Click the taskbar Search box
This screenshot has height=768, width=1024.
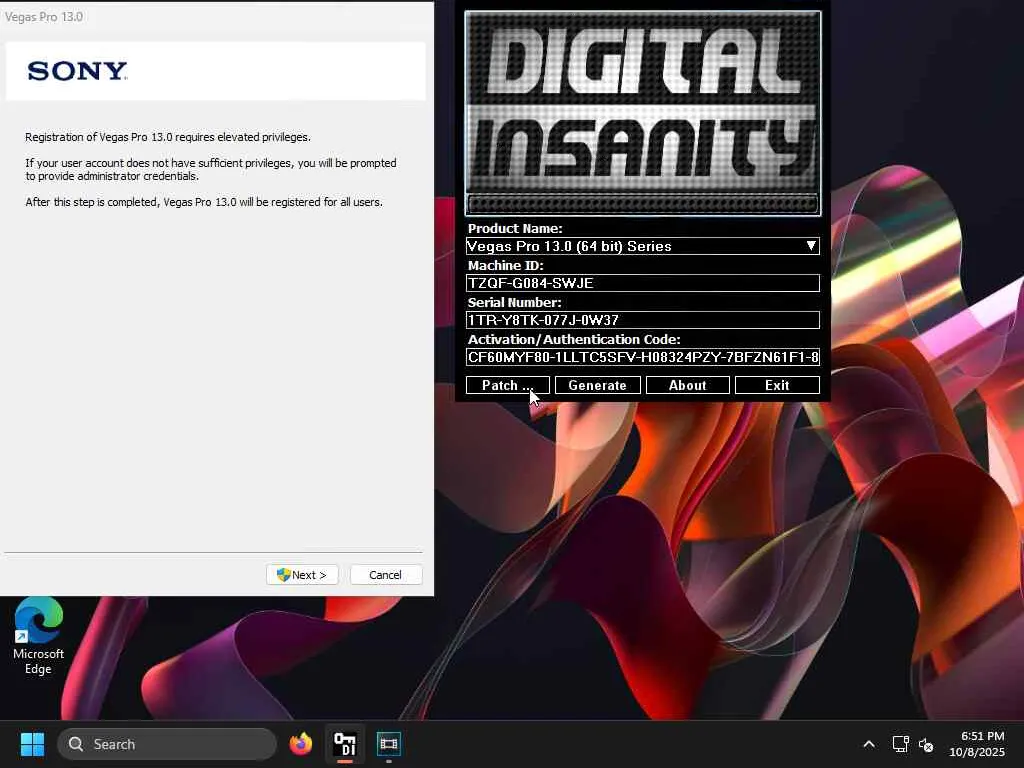(167, 744)
